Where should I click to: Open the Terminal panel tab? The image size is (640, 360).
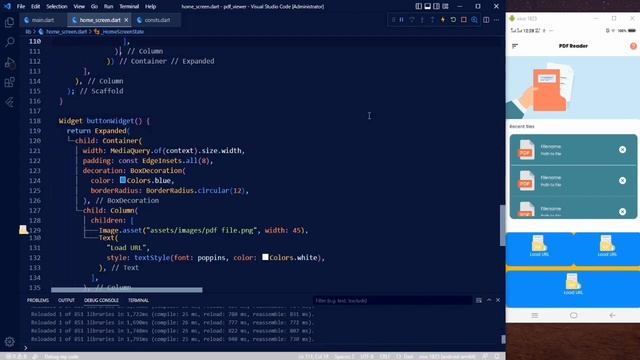pos(138,300)
